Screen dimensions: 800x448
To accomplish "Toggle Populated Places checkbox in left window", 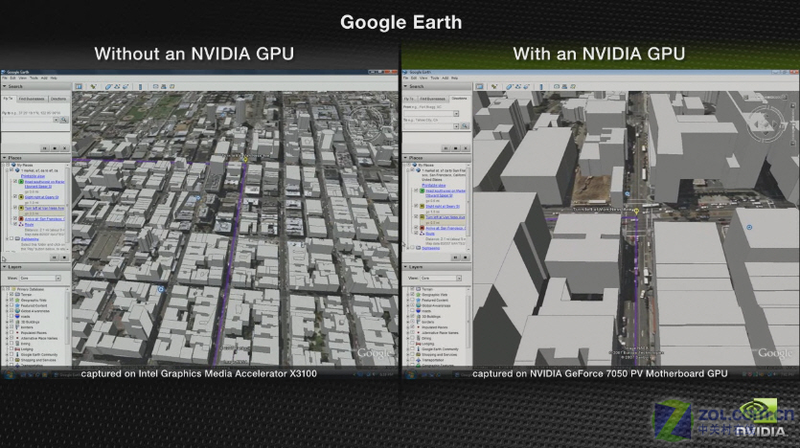I will point(12,333).
